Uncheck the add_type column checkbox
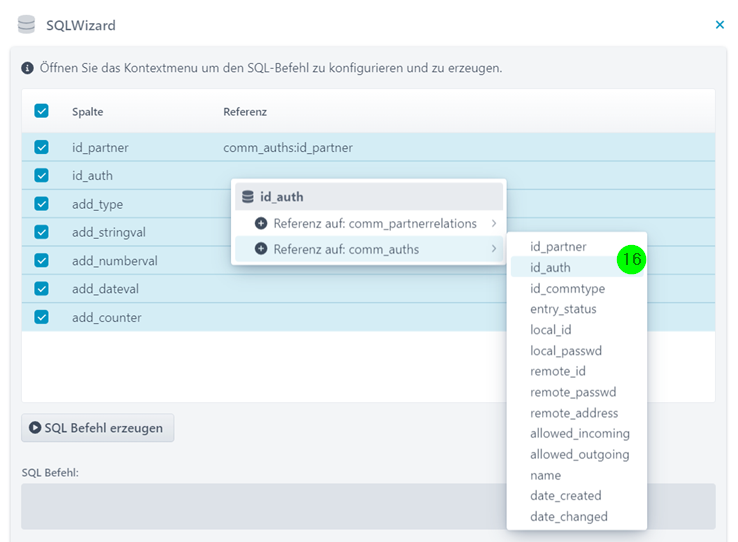The width and height of the screenshot is (738, 542). 41,204
